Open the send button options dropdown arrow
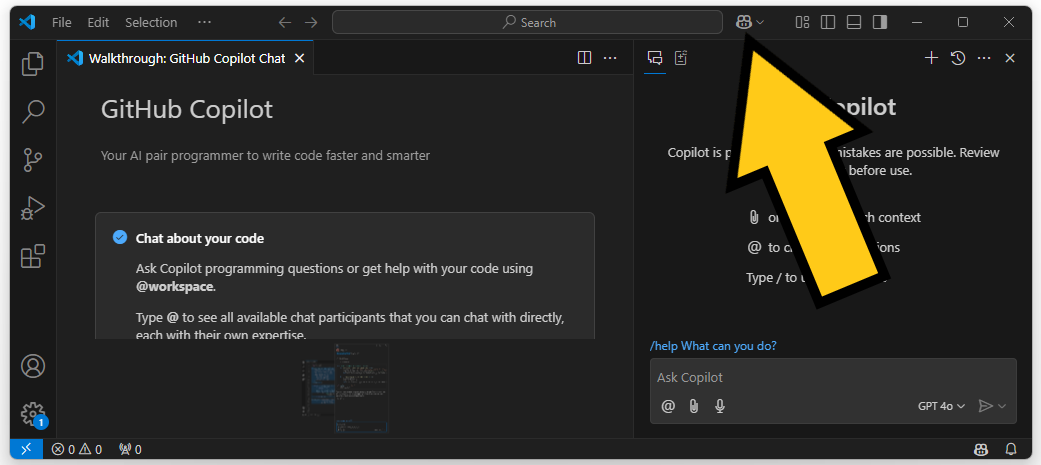This screenshot has width=1041, height=465. coord(1002,406)
